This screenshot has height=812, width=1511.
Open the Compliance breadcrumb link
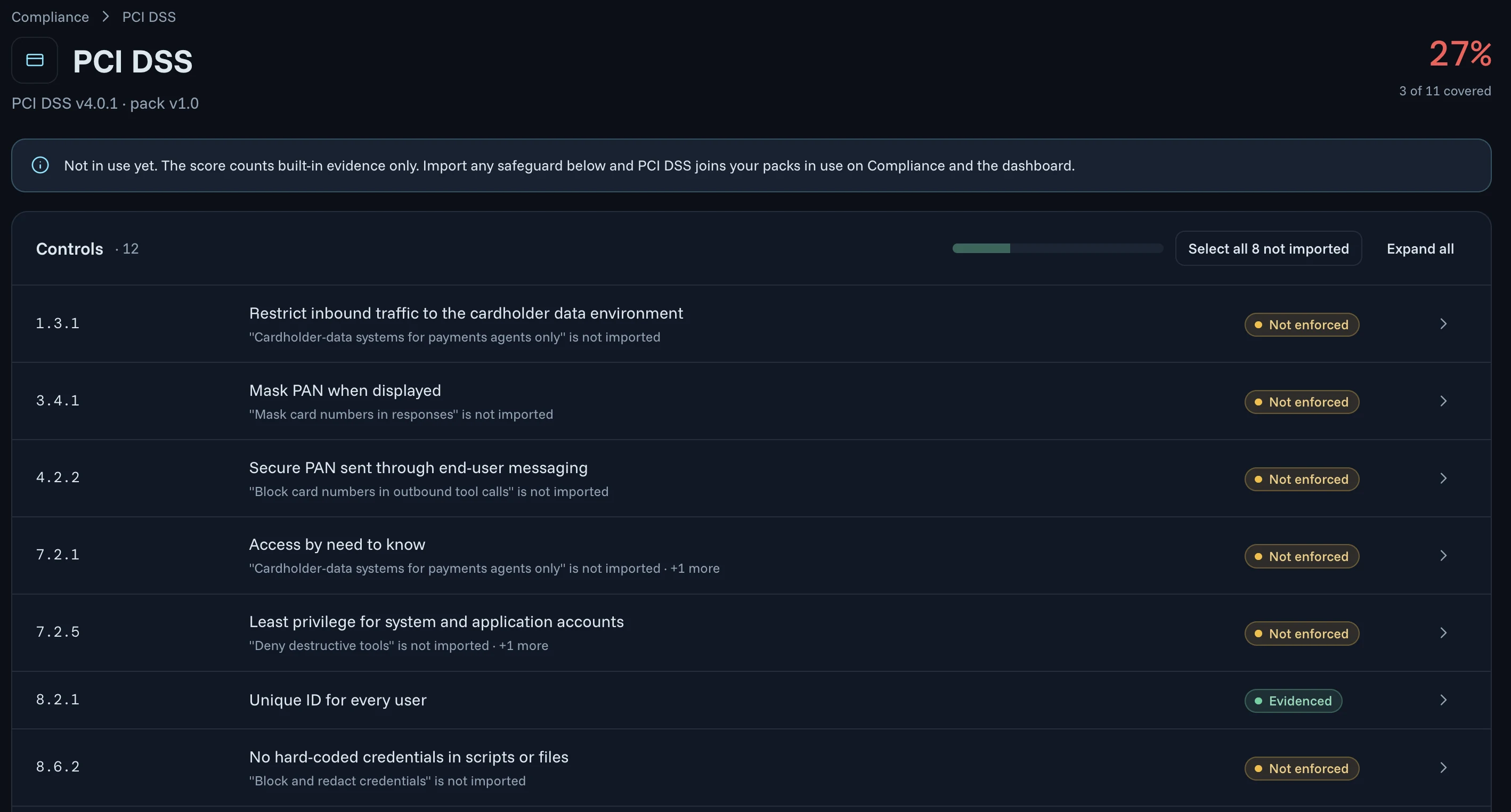coord(51,17)
